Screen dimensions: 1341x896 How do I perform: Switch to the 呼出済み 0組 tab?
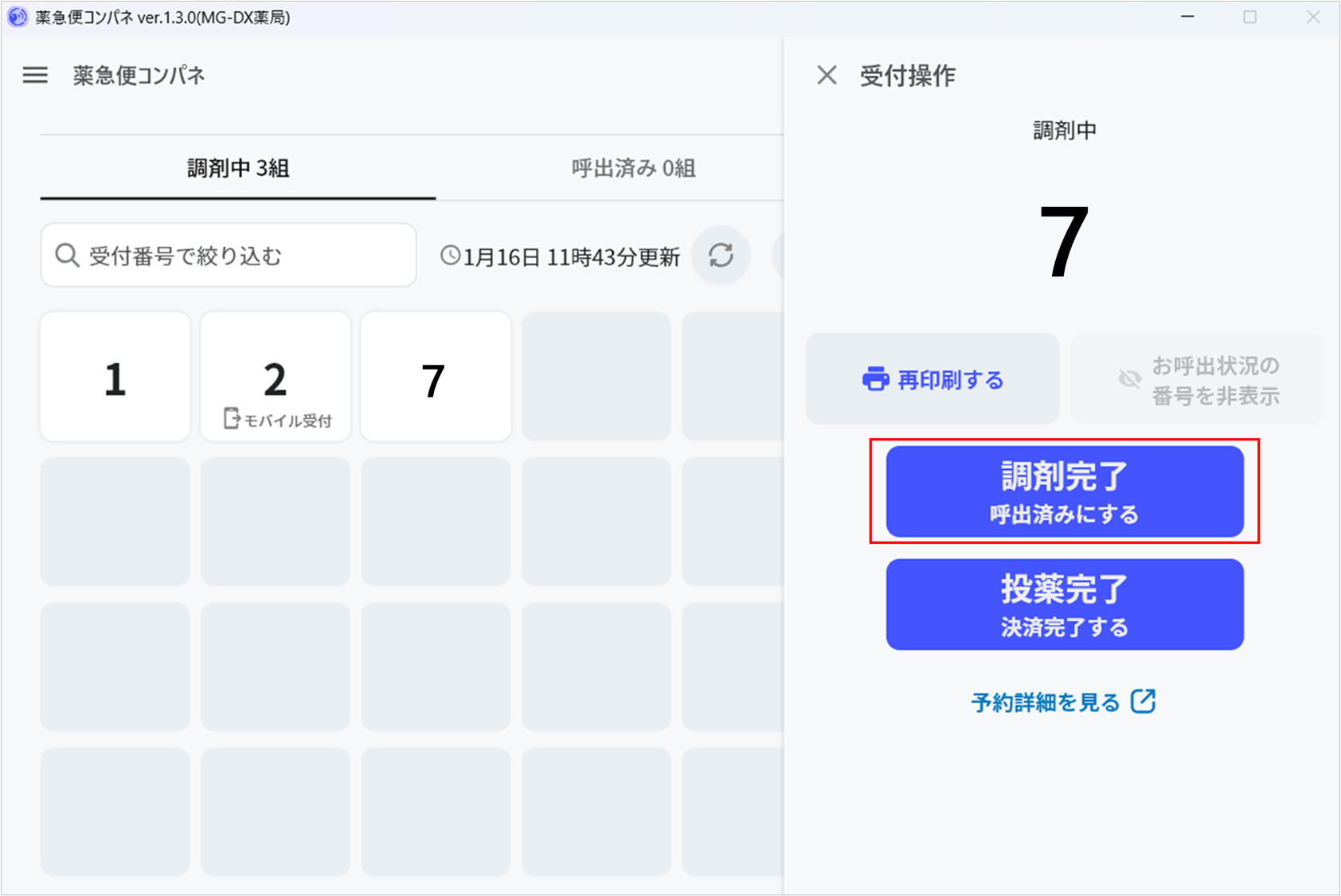633,168
